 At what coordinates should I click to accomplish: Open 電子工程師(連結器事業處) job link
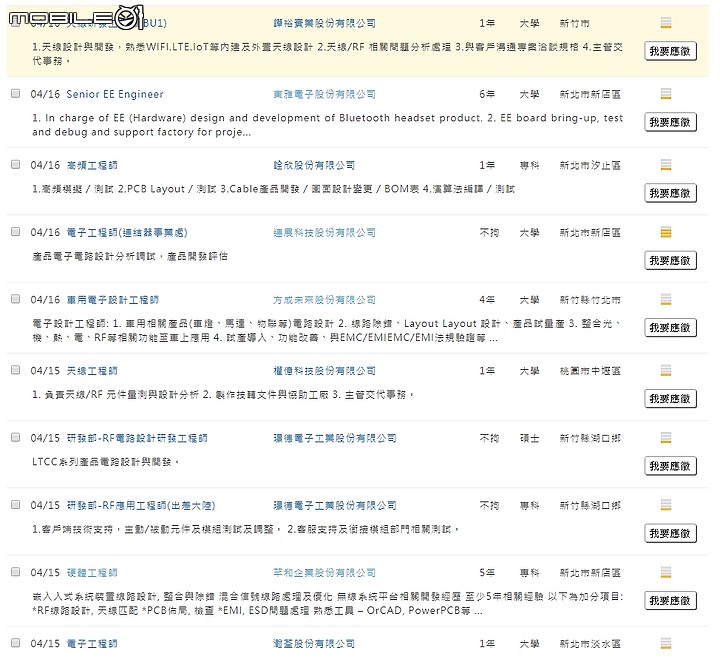[x=127, y=232]
